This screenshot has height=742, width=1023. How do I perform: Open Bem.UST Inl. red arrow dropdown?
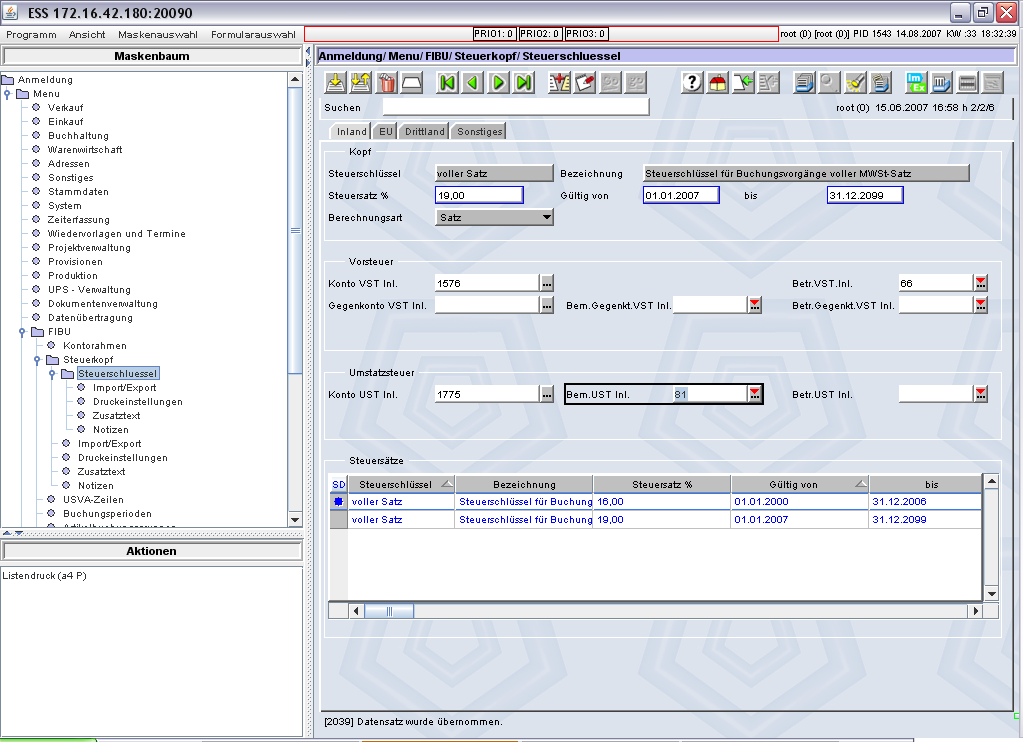[x=755, y=394]
